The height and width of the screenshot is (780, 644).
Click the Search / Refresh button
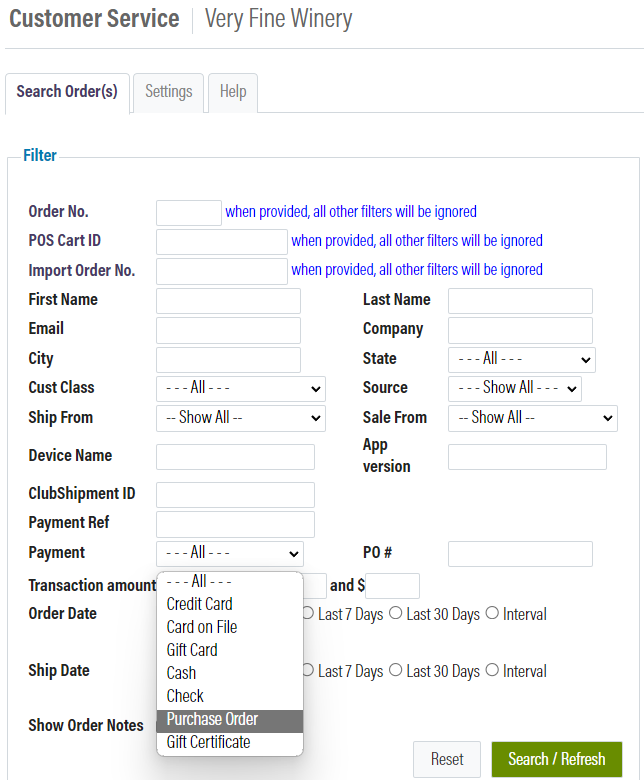(556, 760)
